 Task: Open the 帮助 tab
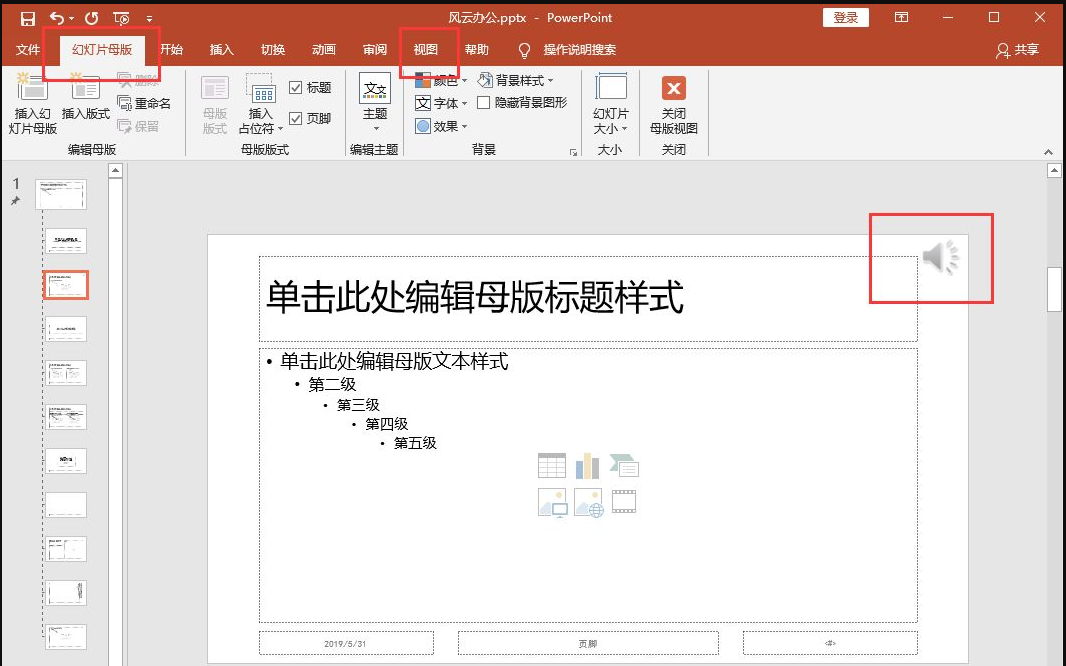pos(477,50)
